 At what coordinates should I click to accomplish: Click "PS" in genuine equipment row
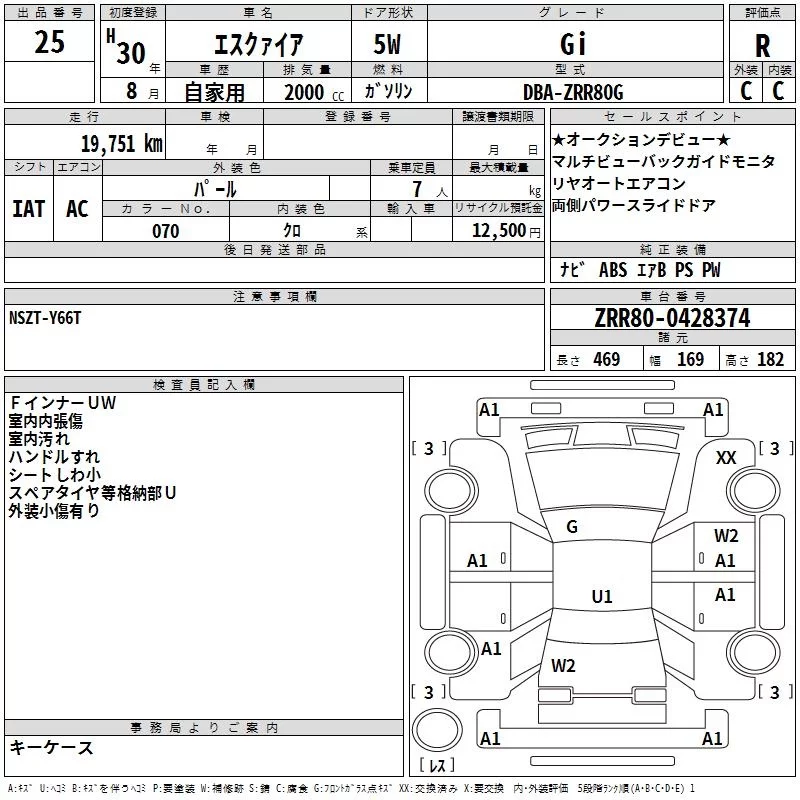[x=684, y=269]
